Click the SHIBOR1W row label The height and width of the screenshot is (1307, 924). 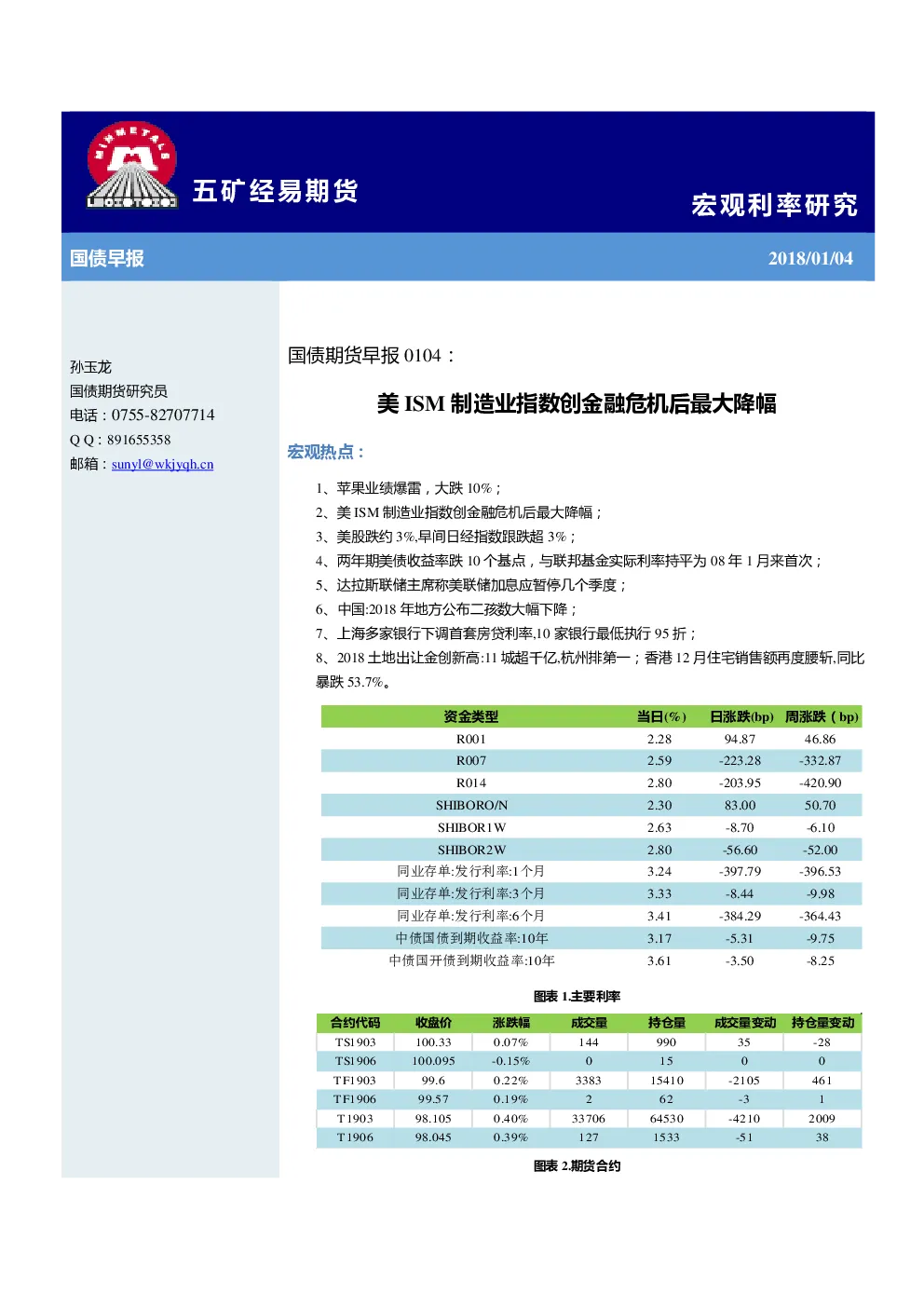472,828
